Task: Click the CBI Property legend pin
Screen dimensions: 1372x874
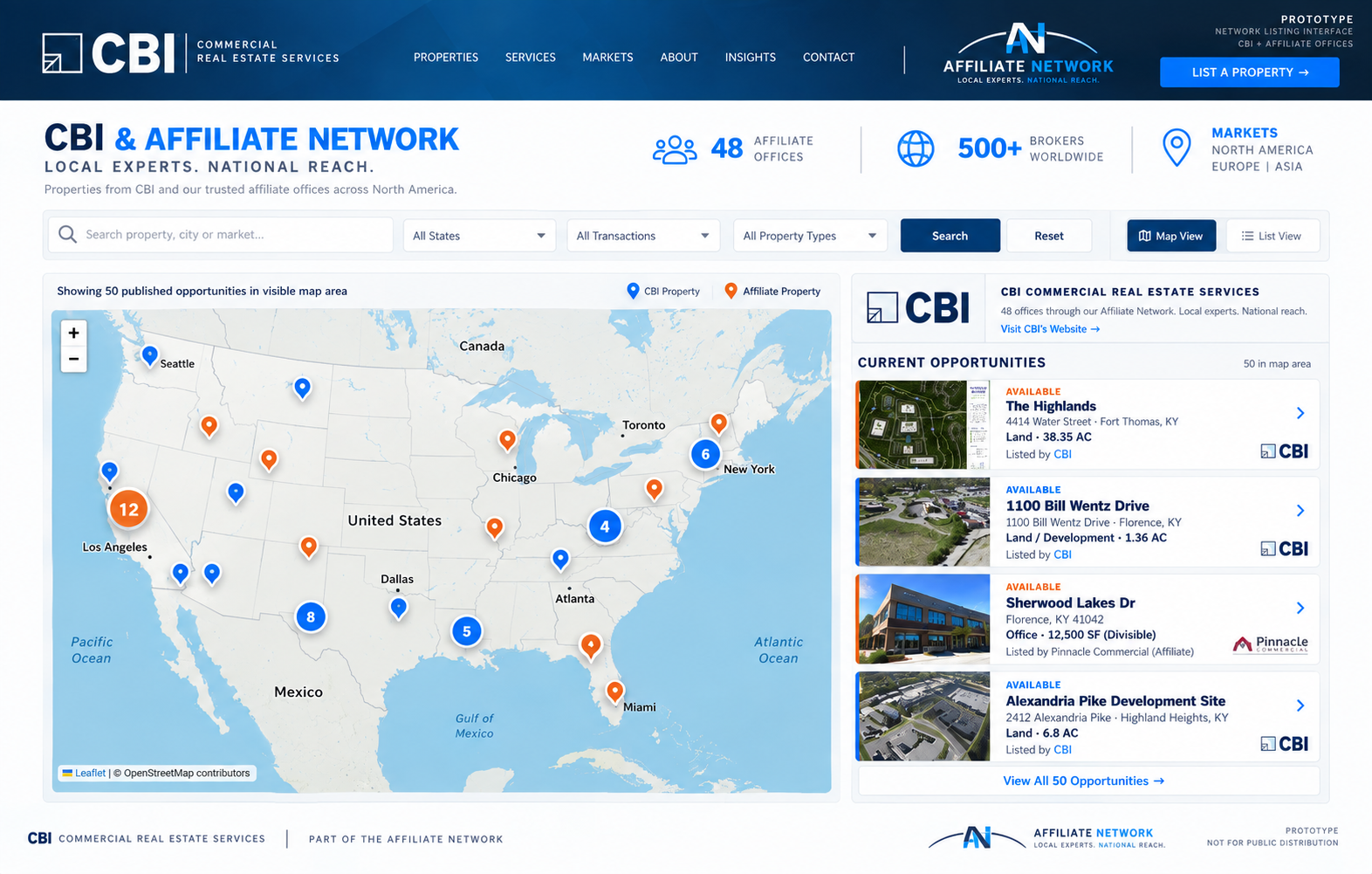Action: (633, 291)
